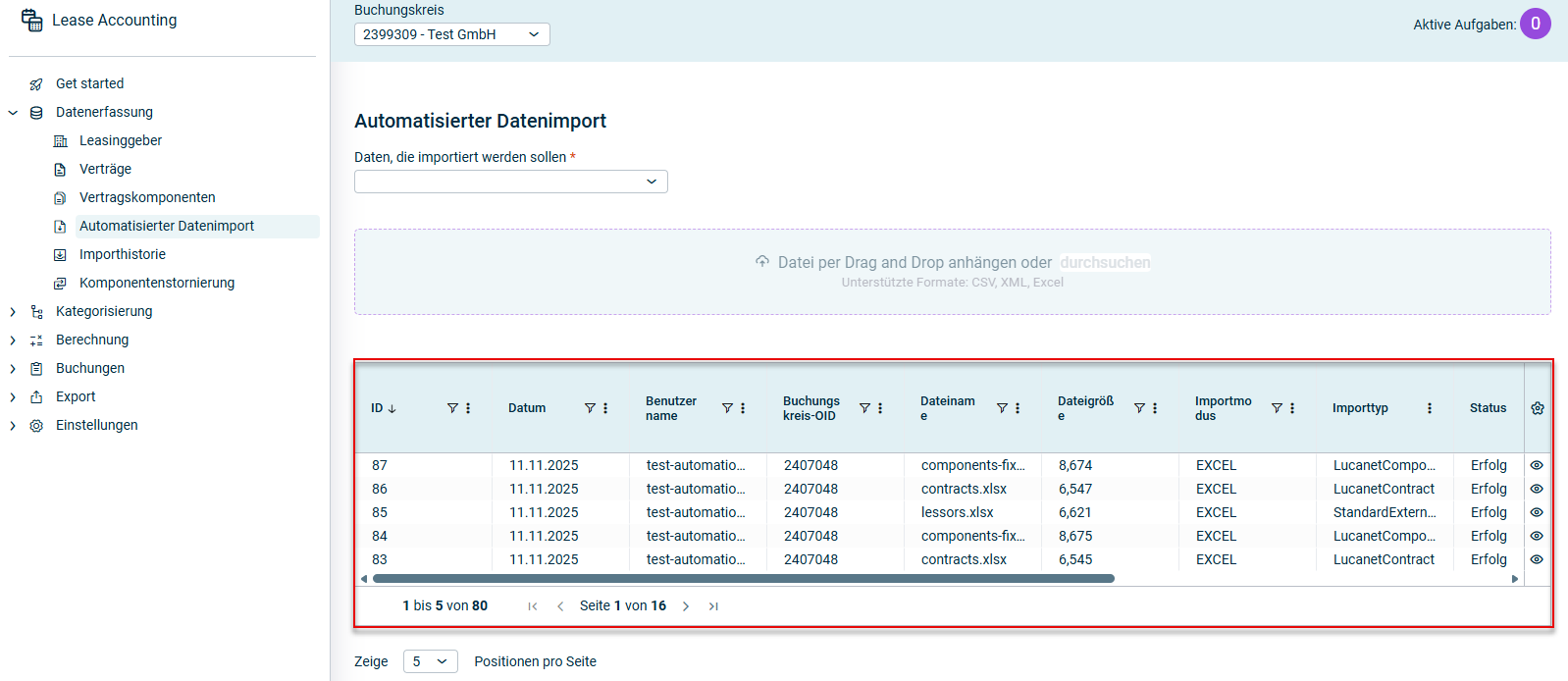Click the durchsuchen link to browse files
Image resolution: width=1568 pixels, height=681 pixels.
1105,262
